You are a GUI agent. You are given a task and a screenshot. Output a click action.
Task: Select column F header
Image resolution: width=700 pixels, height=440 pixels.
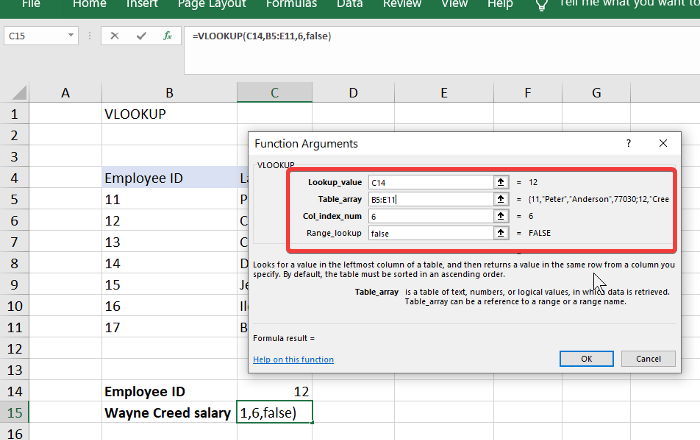(x=528, y=93)
